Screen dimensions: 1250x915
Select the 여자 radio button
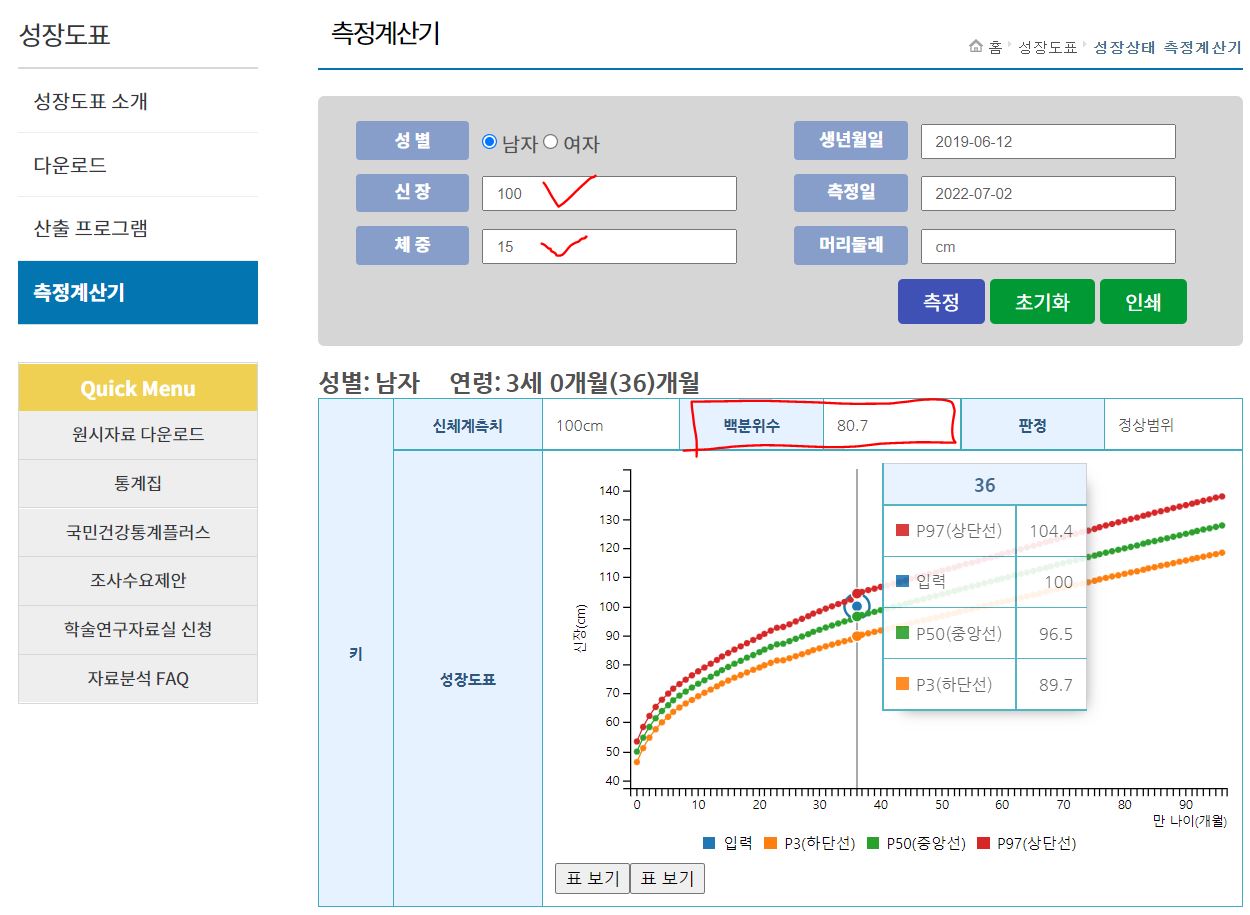point(551,141)
